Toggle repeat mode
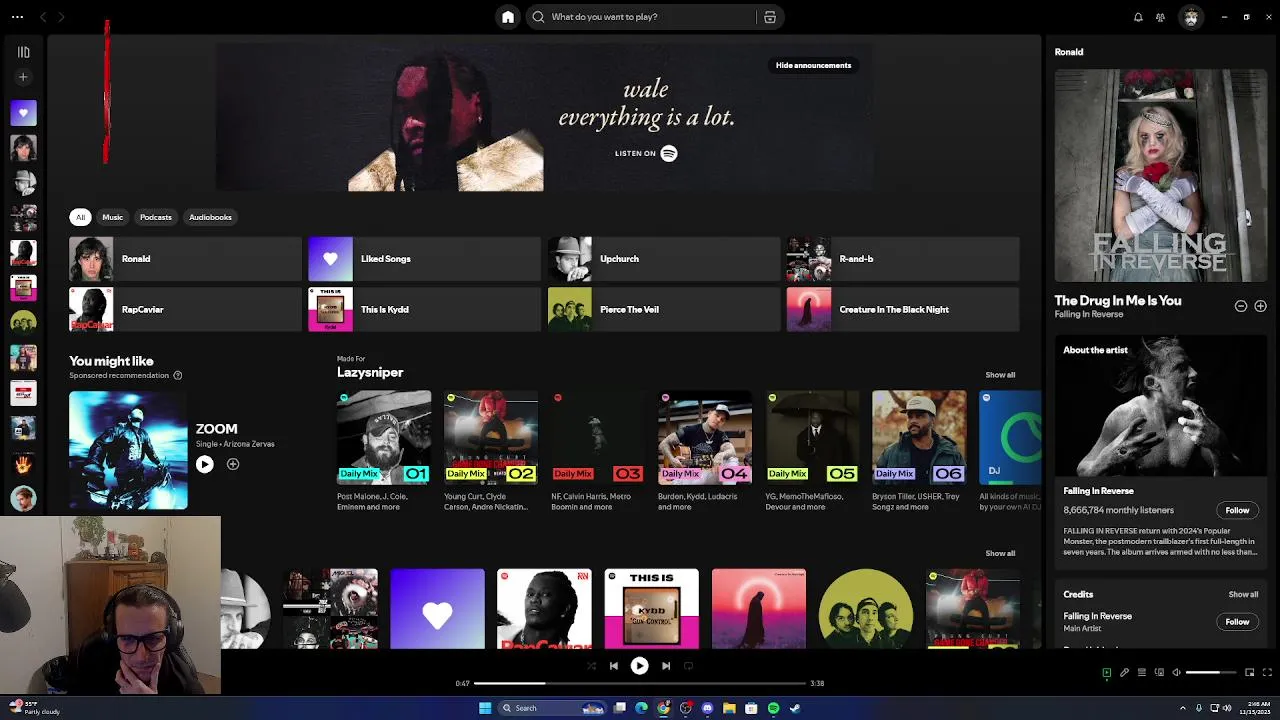The height and width of the screenshot is (720, 1280). click(x=688, y=666)
